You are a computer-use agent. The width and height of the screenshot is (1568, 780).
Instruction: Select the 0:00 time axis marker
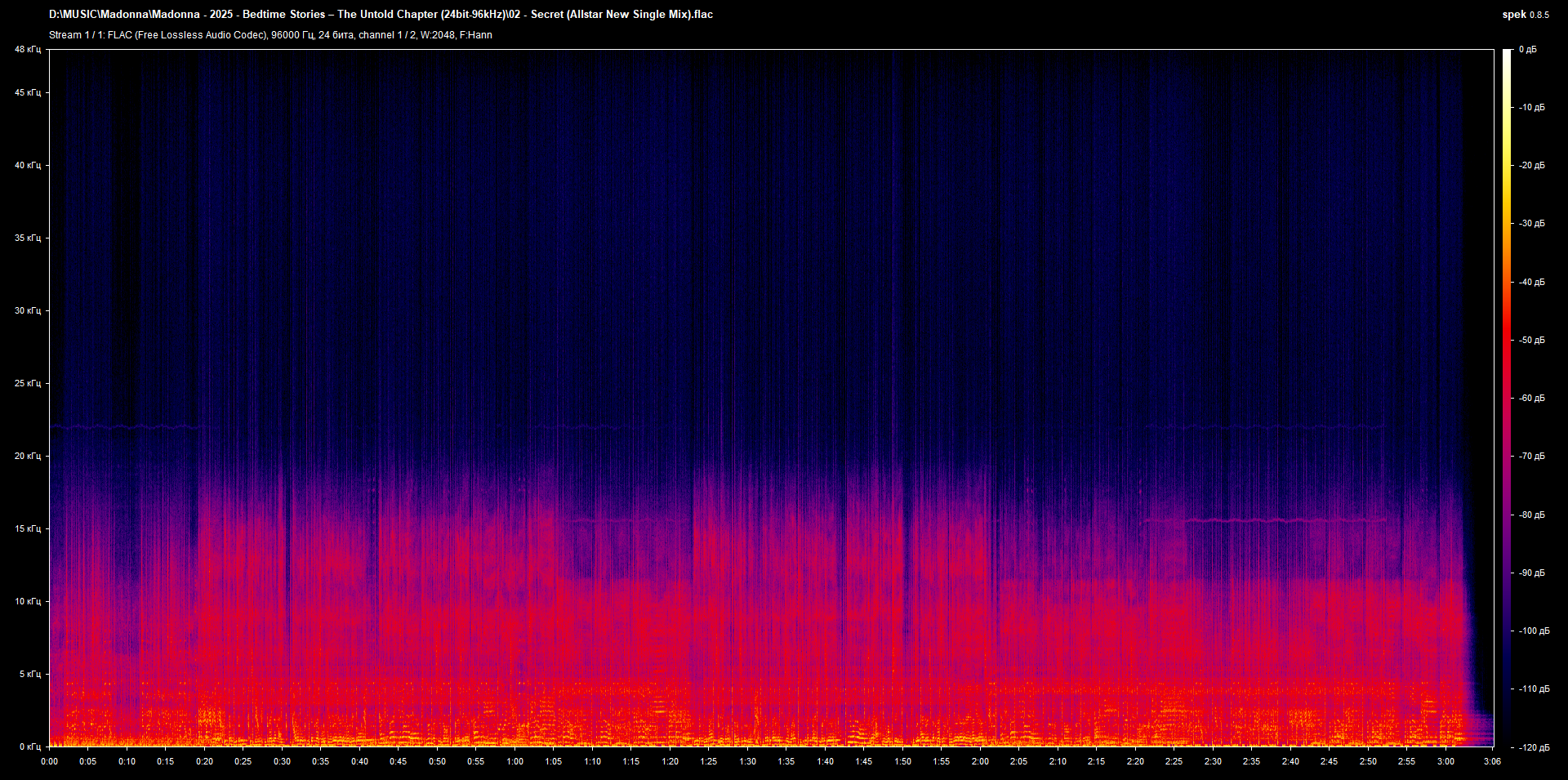click(50, 761)
